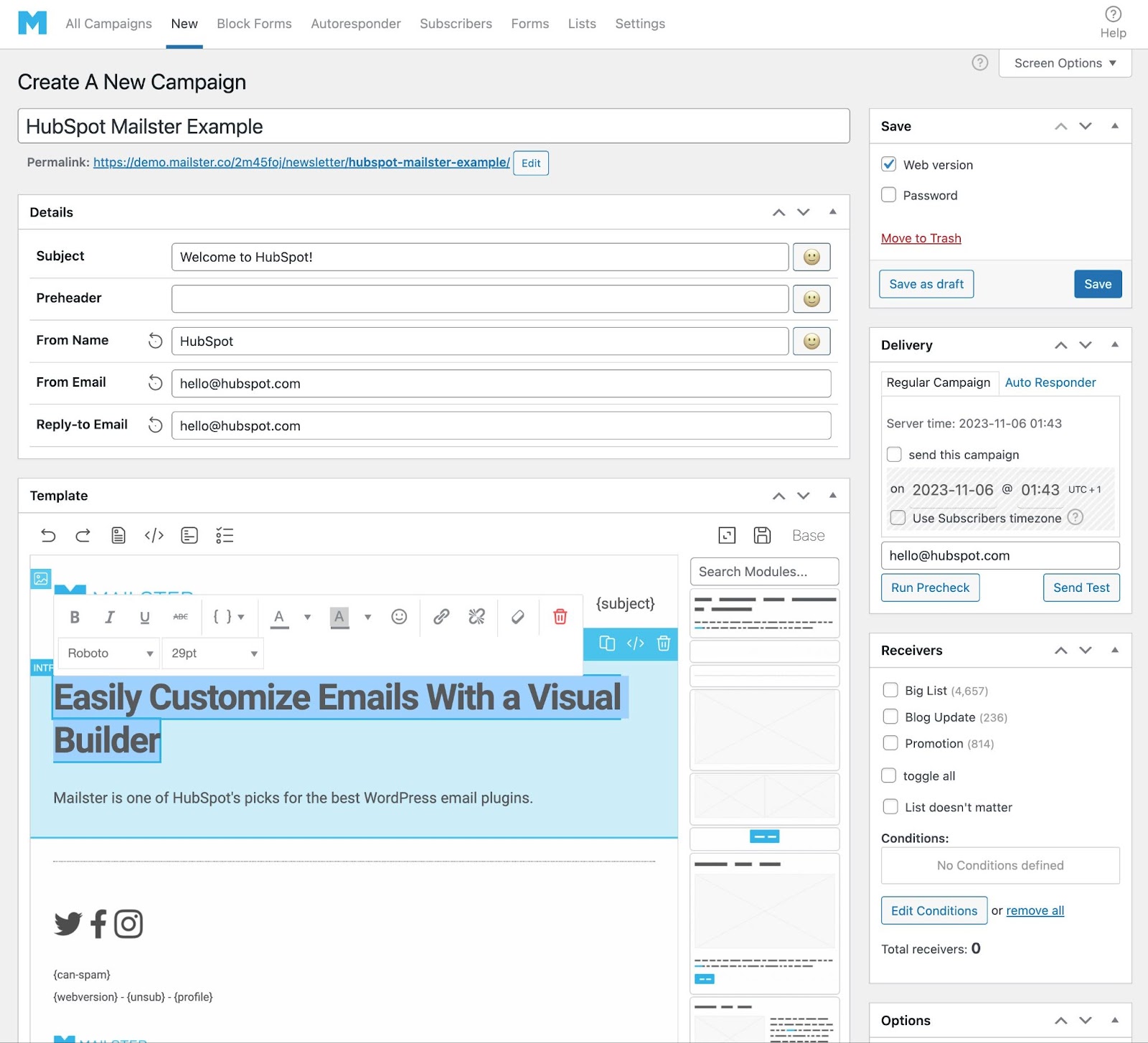The height and width of the screenshot is (1043, 1148).
Task: Click Edit Conditions
Action: coord(934,910)
